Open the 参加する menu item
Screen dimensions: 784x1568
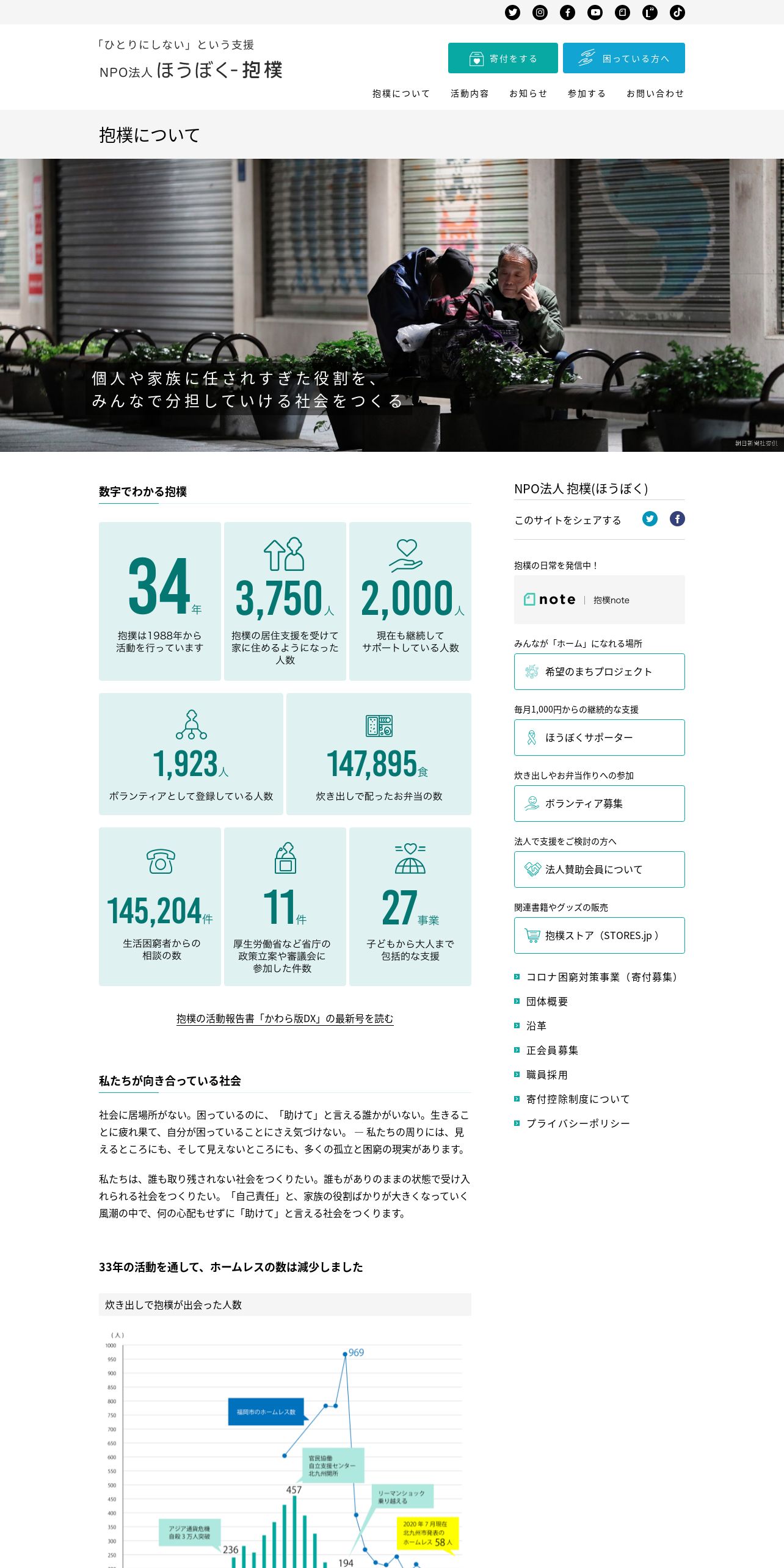point(587,93)
